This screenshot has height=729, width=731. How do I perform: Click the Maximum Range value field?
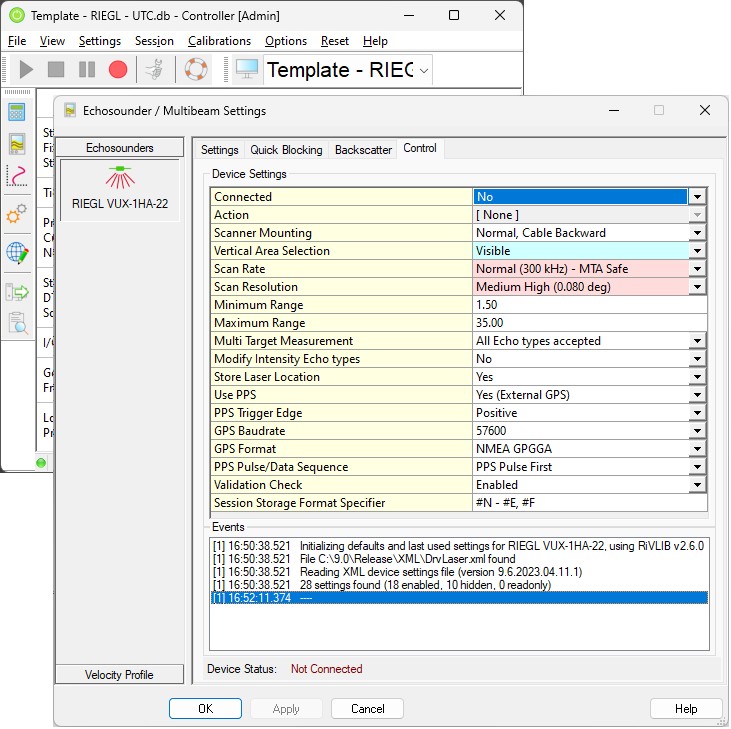click(589, 323)
